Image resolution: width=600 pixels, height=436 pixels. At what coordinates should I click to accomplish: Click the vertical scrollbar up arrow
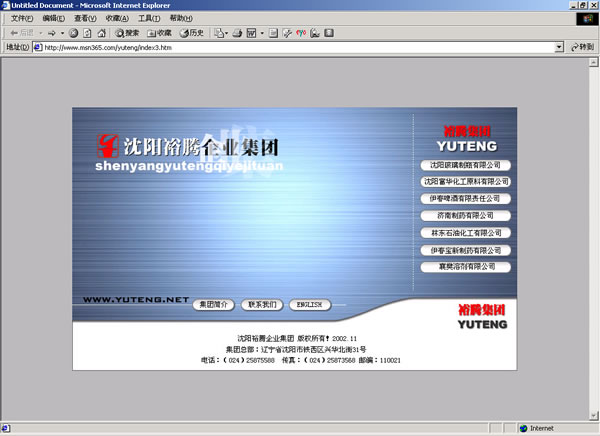593,62
